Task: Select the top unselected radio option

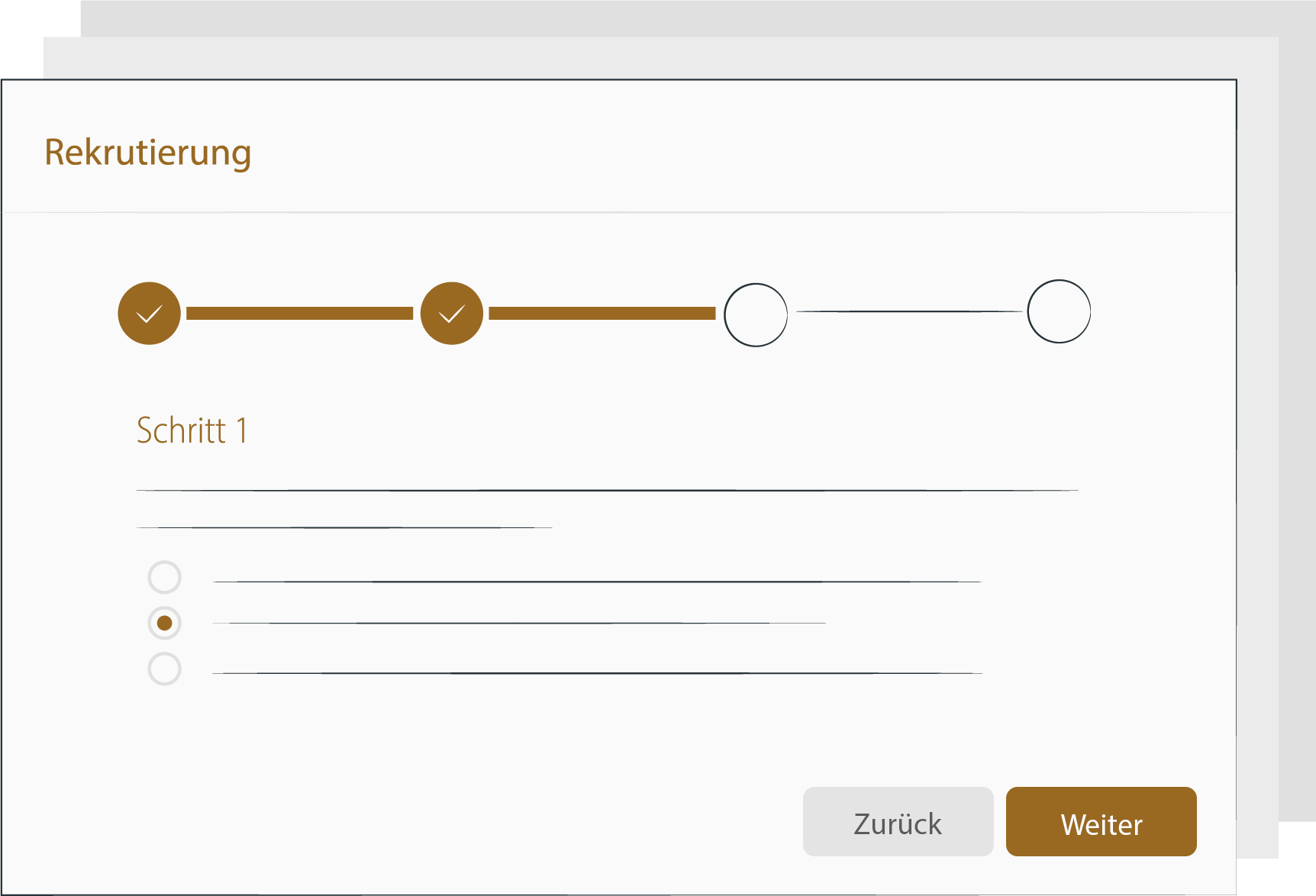Action: point(164,577)
